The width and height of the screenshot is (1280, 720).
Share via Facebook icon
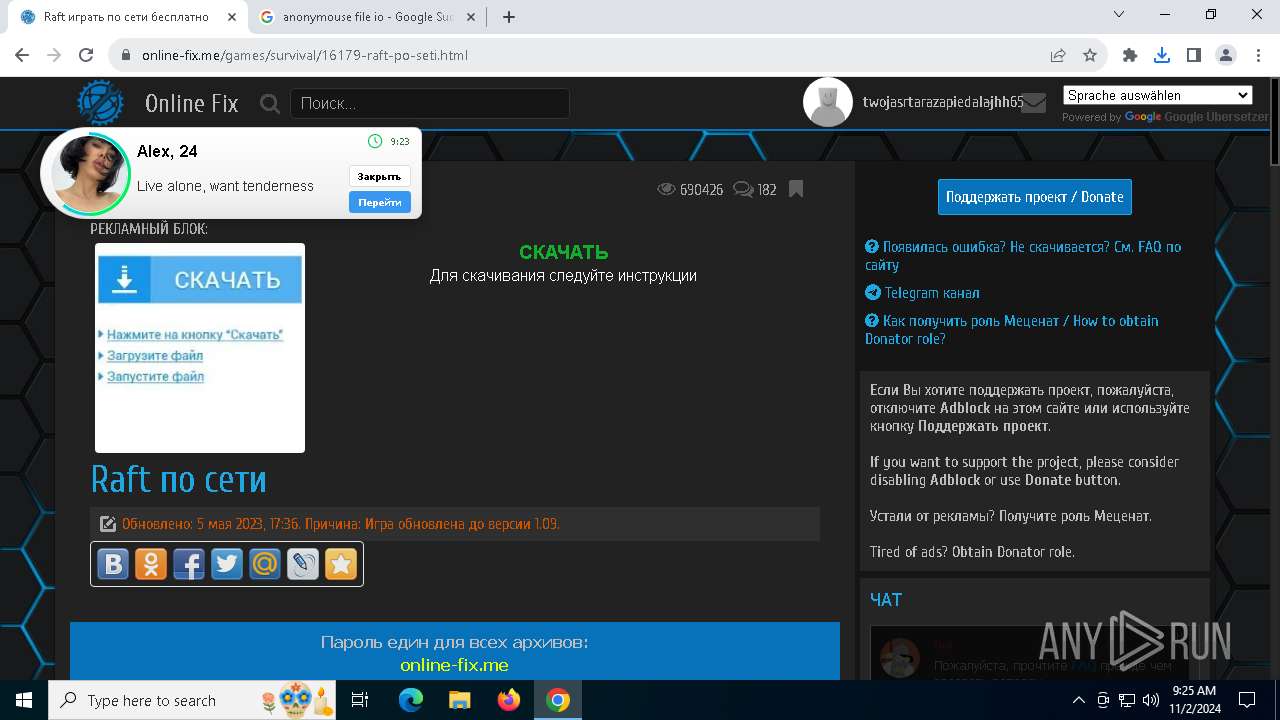pos(188,564)
